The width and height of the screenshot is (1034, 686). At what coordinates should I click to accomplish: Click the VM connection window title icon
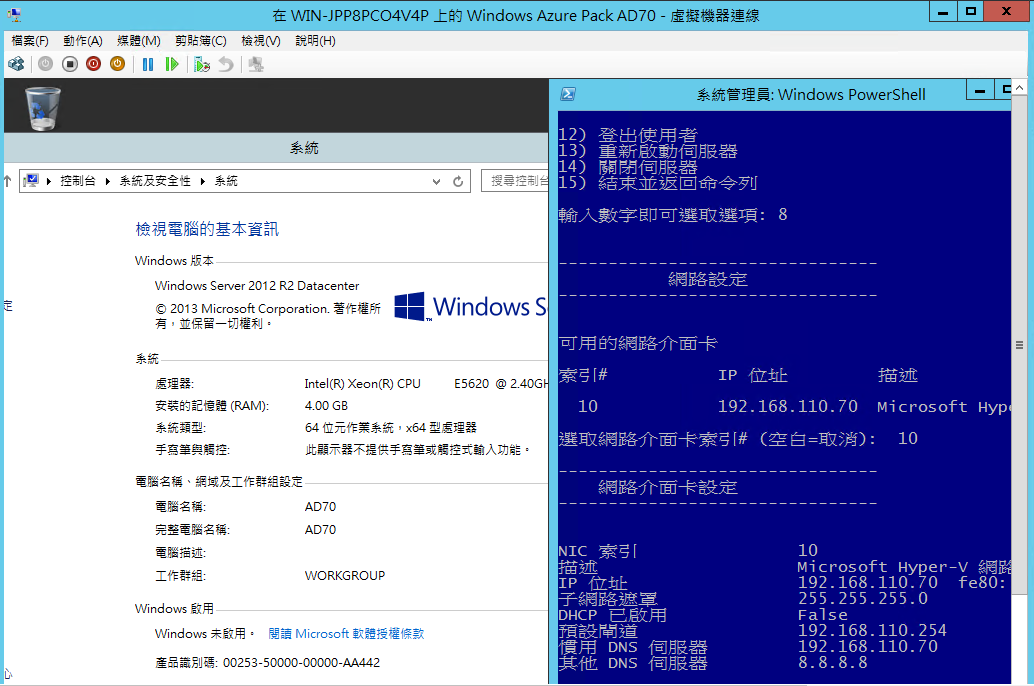[15, 15]
